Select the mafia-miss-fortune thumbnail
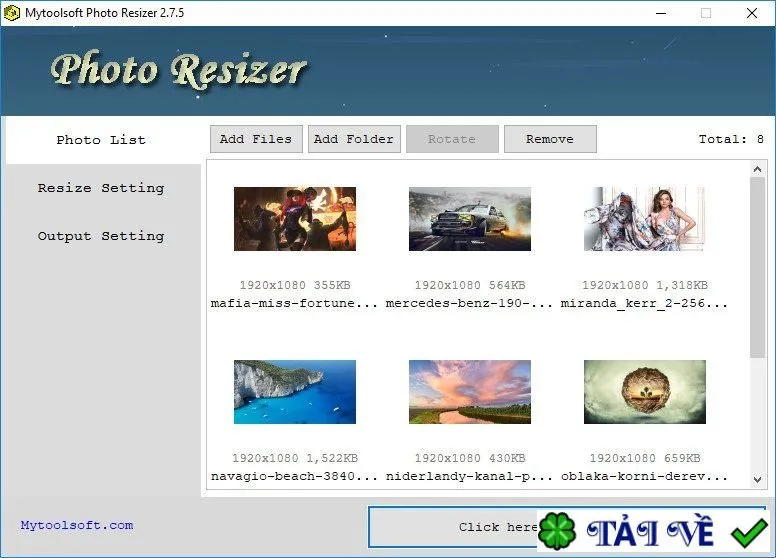Image resolution: width=776 pixels, height=558 pixels. click(x=294, y=219)
